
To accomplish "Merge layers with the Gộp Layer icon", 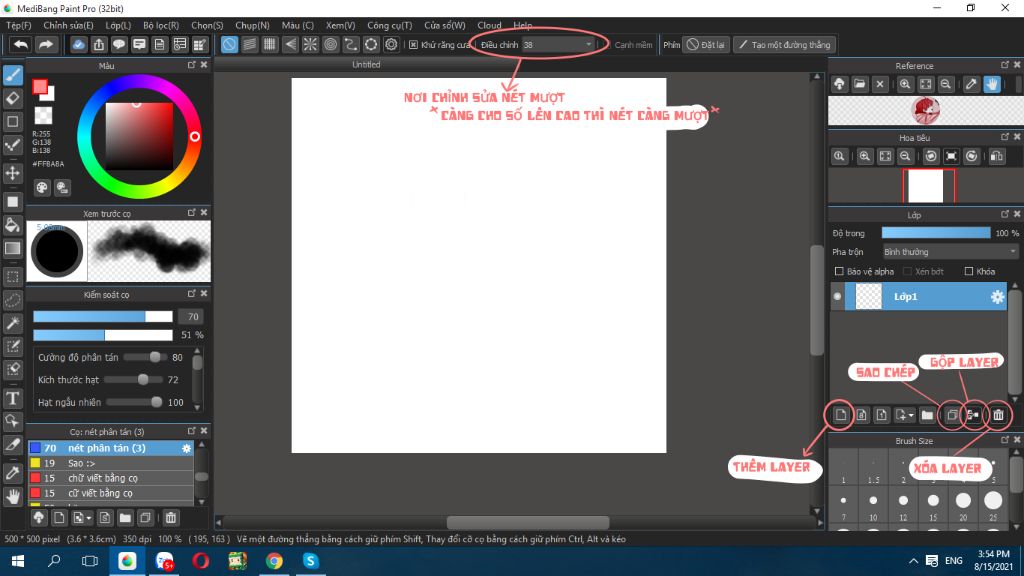I will click(x=972, y=414).
